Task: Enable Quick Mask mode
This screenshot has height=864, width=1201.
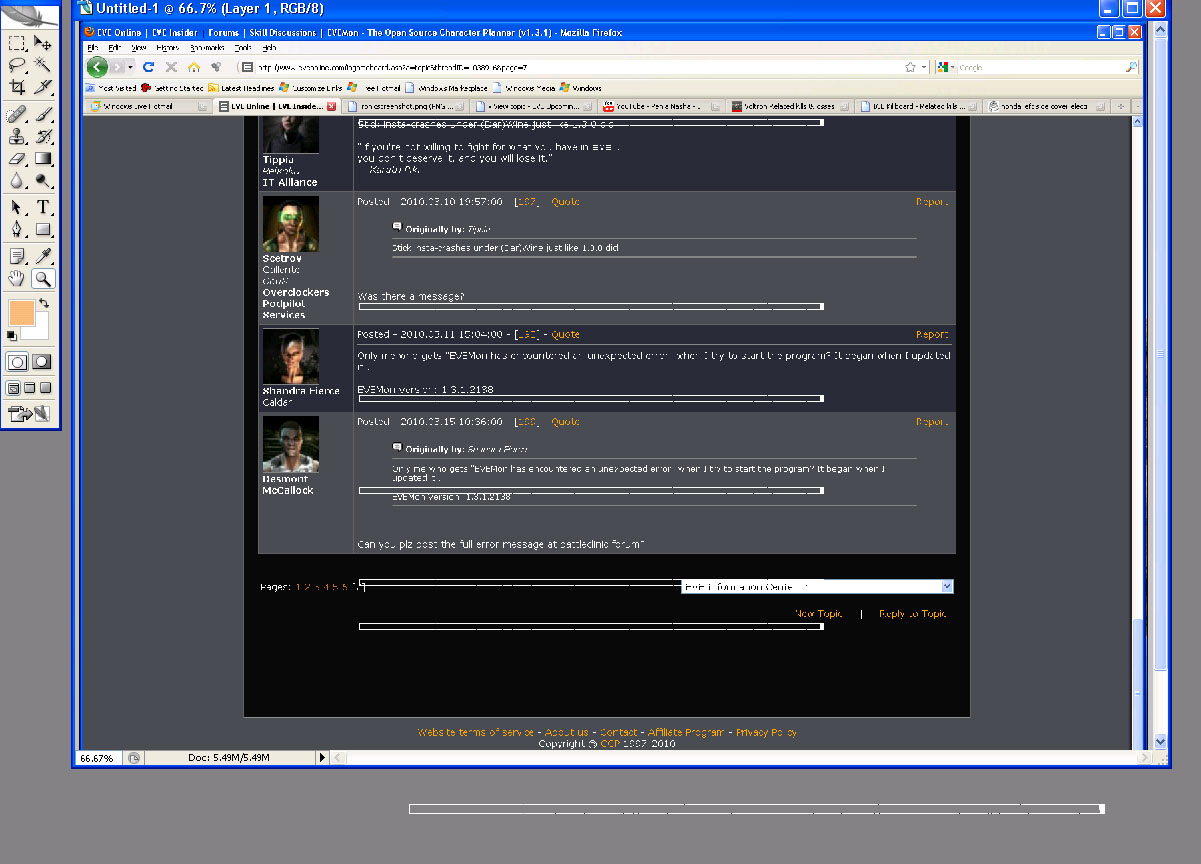Action: point(42,362)
